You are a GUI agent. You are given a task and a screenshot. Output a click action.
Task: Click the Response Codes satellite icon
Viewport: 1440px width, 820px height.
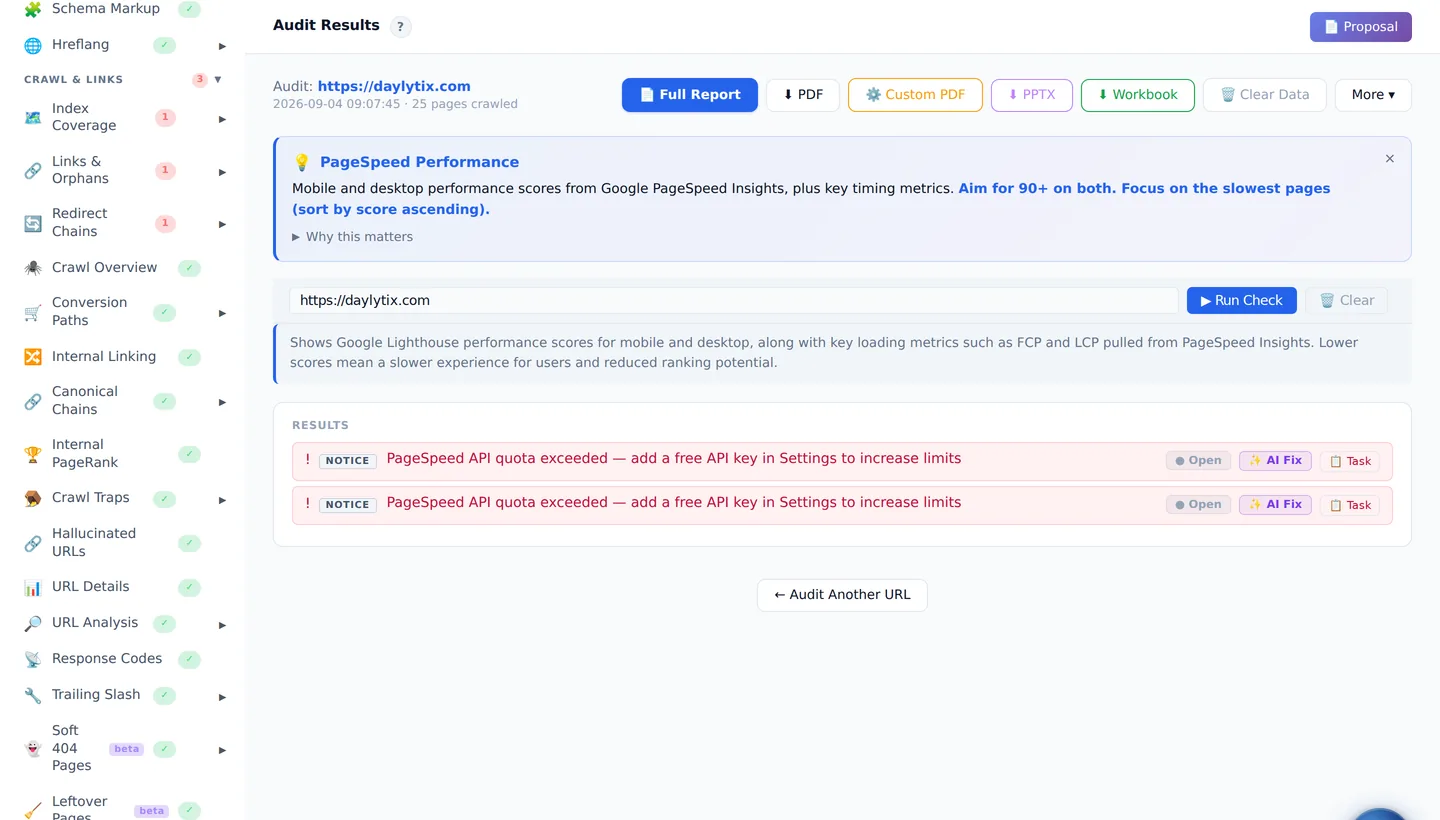tap(33, 659)
